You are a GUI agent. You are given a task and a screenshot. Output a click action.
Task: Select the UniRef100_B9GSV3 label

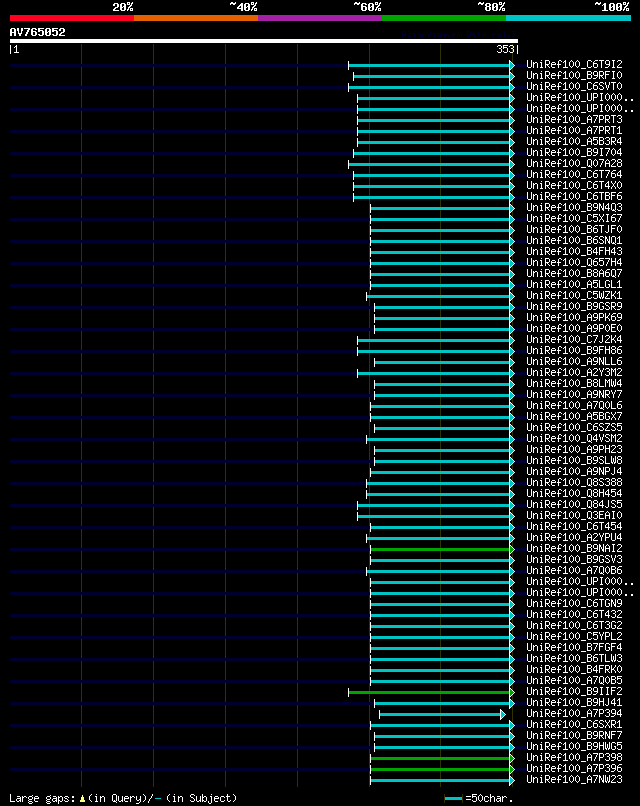pos(574,559)
